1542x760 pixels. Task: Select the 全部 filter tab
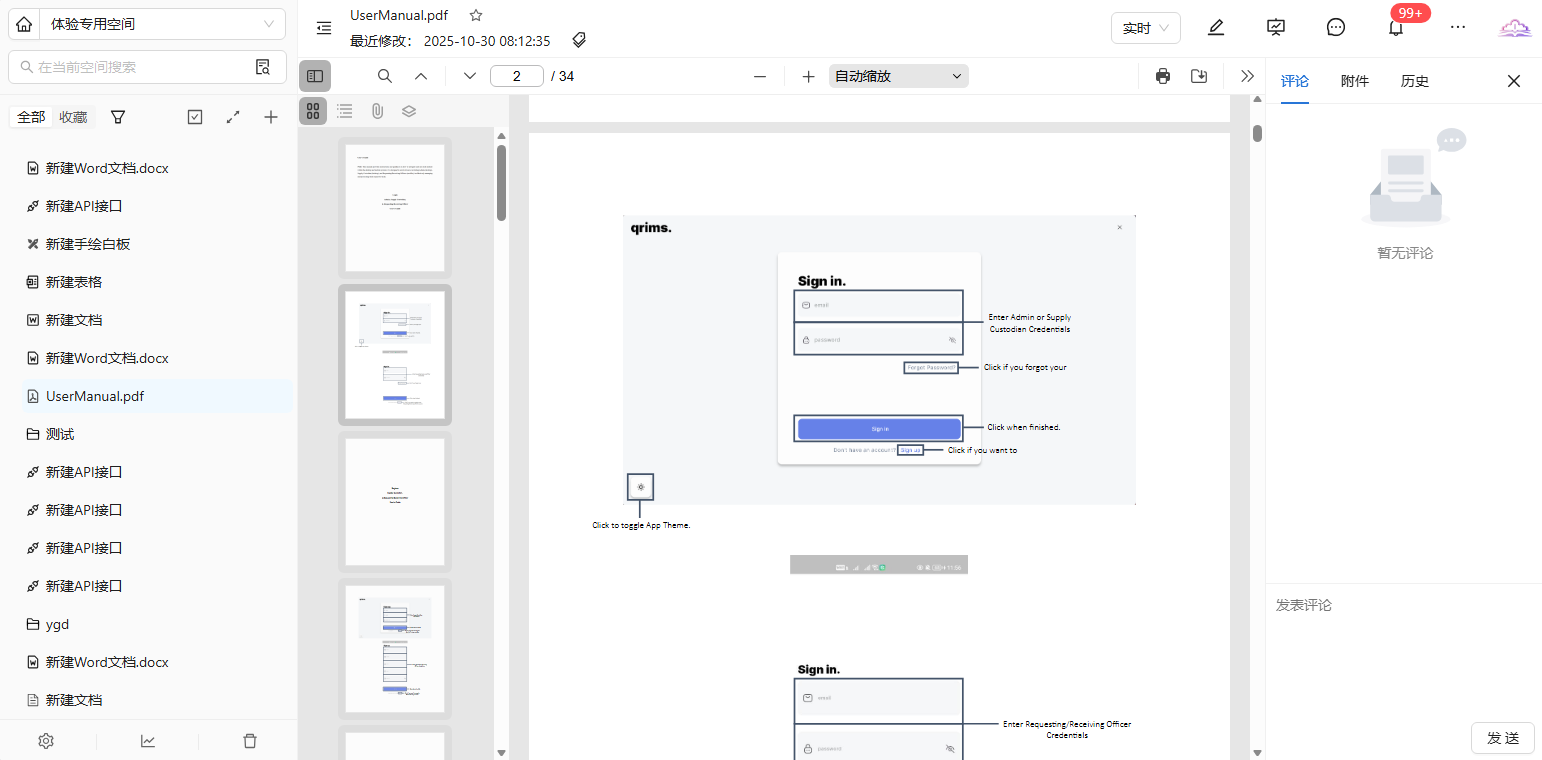(x=31, y=117)
